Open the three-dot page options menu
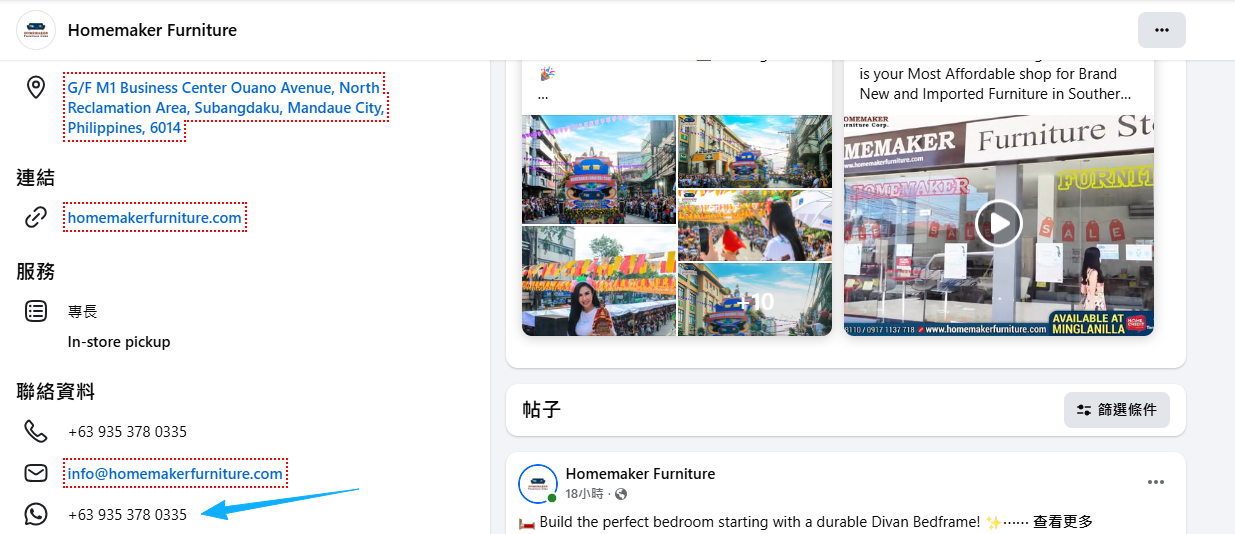The height and width of the screenshot is (534, 1235). (x=1161, y=30)
